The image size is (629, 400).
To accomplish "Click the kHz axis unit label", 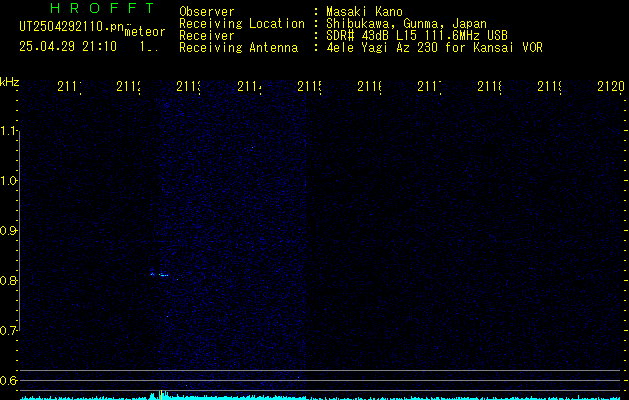I will pyautogui.click(x=9, y=82).
